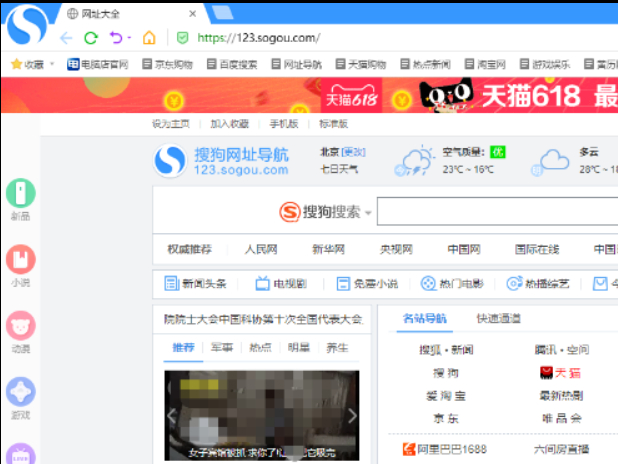Go back with the back arrow
Screen dimensions: 618x464
click(66, 38)
